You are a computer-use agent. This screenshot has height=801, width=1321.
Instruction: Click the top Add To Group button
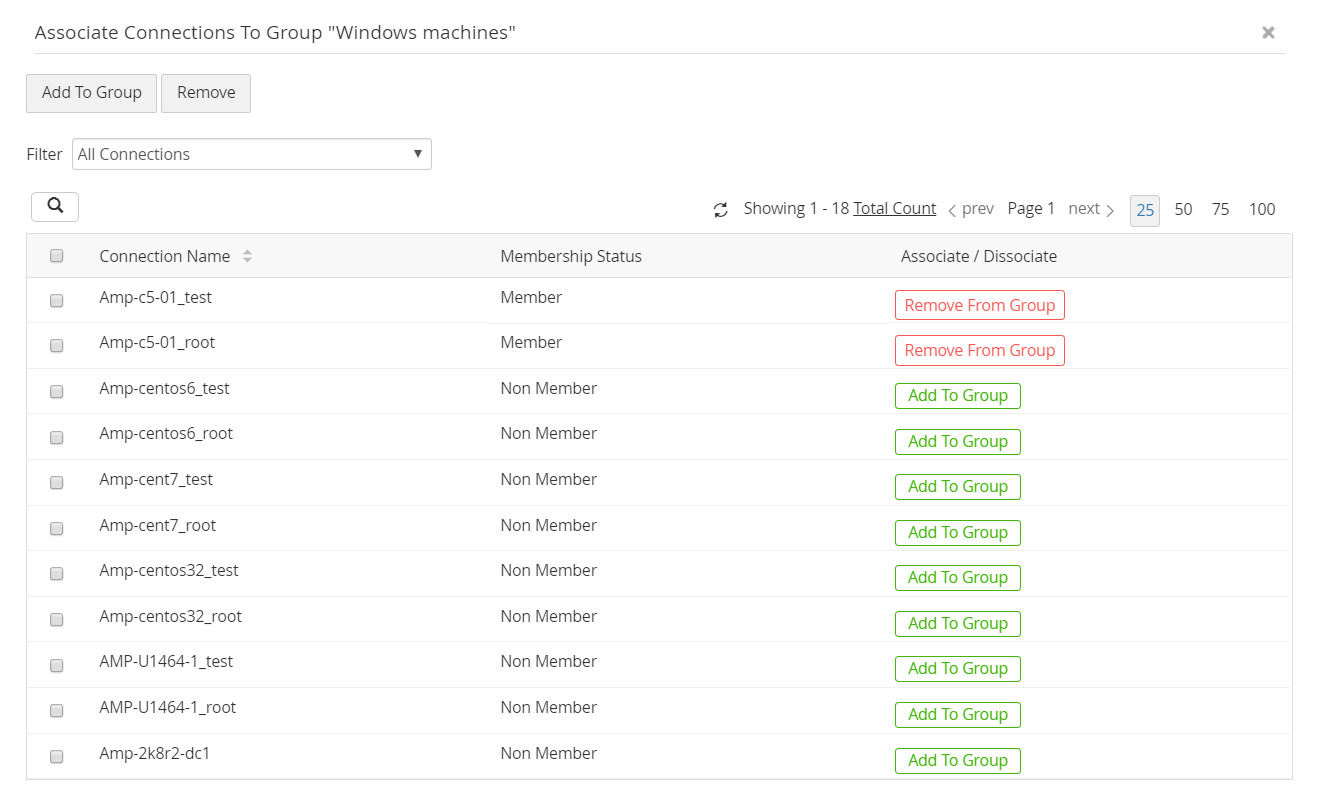pos(91,93)
